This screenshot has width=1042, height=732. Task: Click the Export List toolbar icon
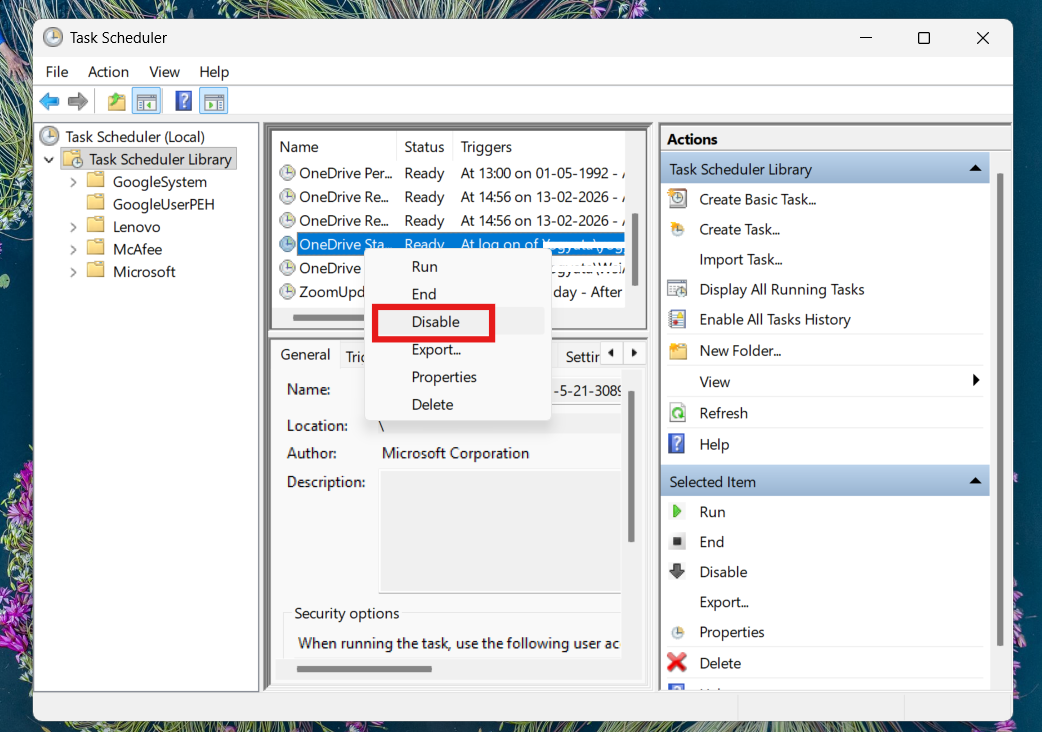pos(115,100)
